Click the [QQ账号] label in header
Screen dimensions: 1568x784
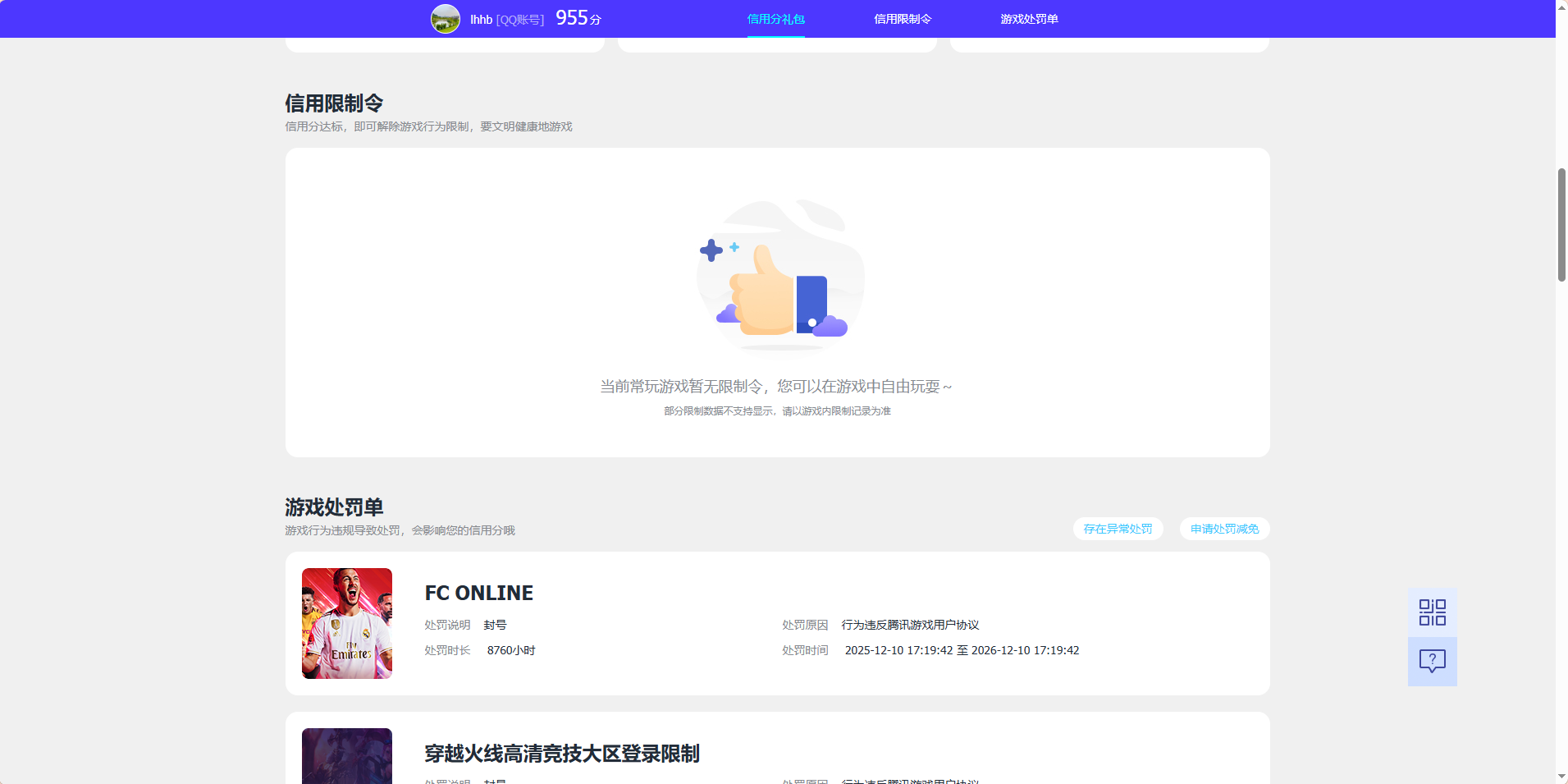(x=520, y=20)
